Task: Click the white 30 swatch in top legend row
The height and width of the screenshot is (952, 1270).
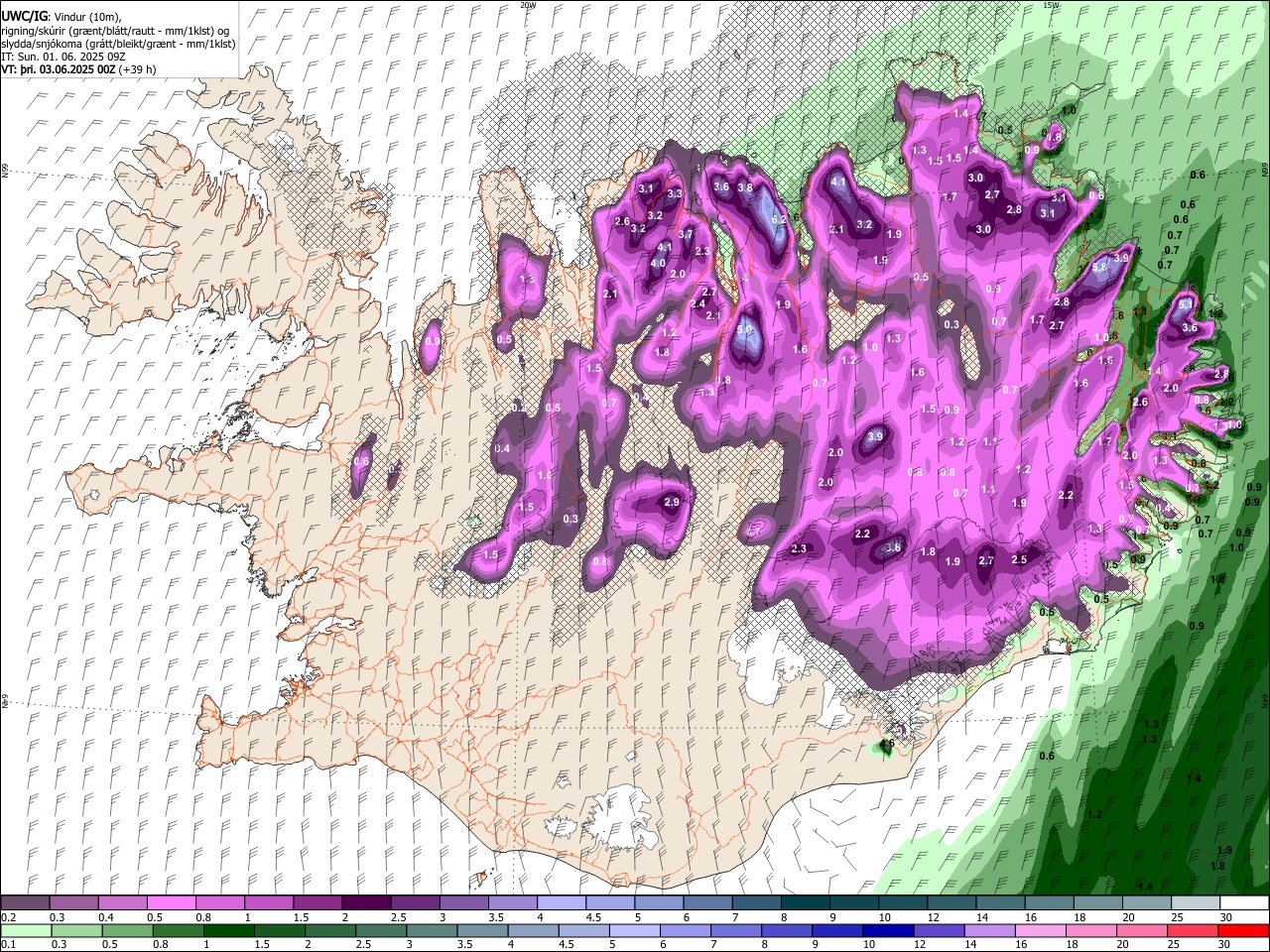Action: coord(1243,903)
